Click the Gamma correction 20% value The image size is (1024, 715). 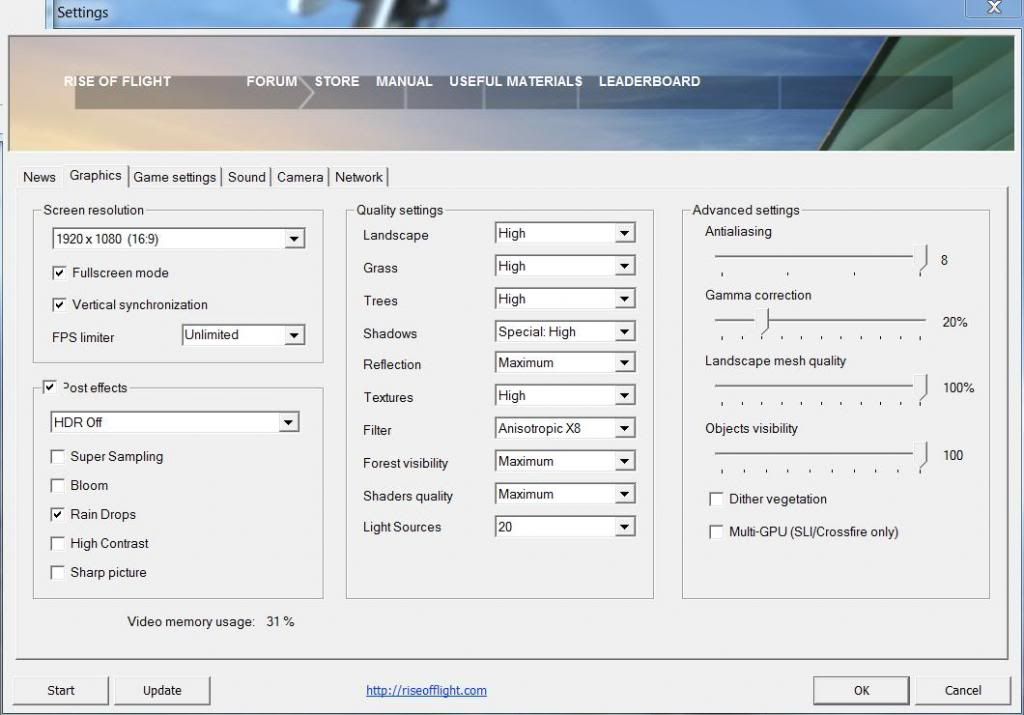point(954,322)
